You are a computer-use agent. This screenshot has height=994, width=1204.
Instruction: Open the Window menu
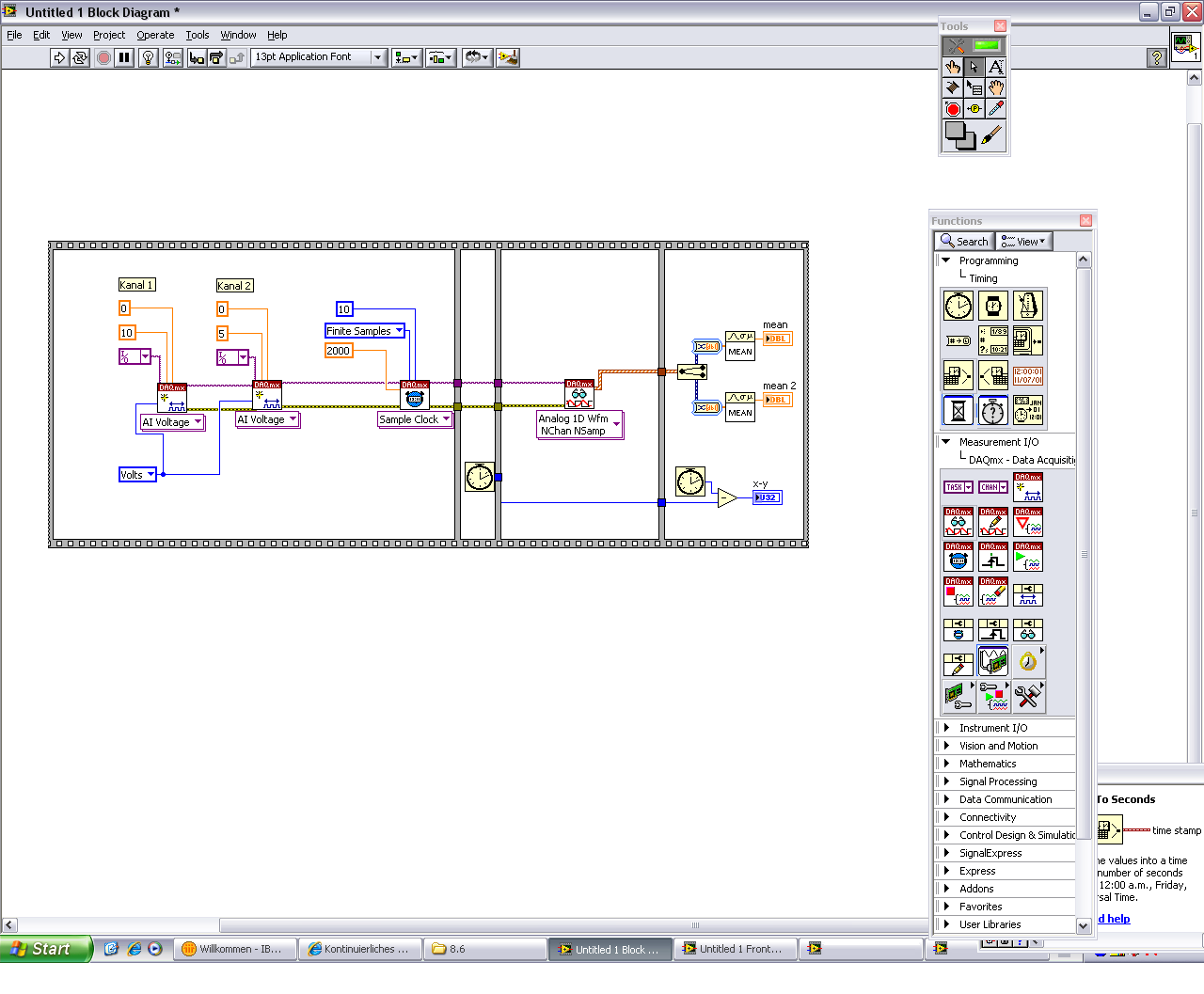coord(238,35)
